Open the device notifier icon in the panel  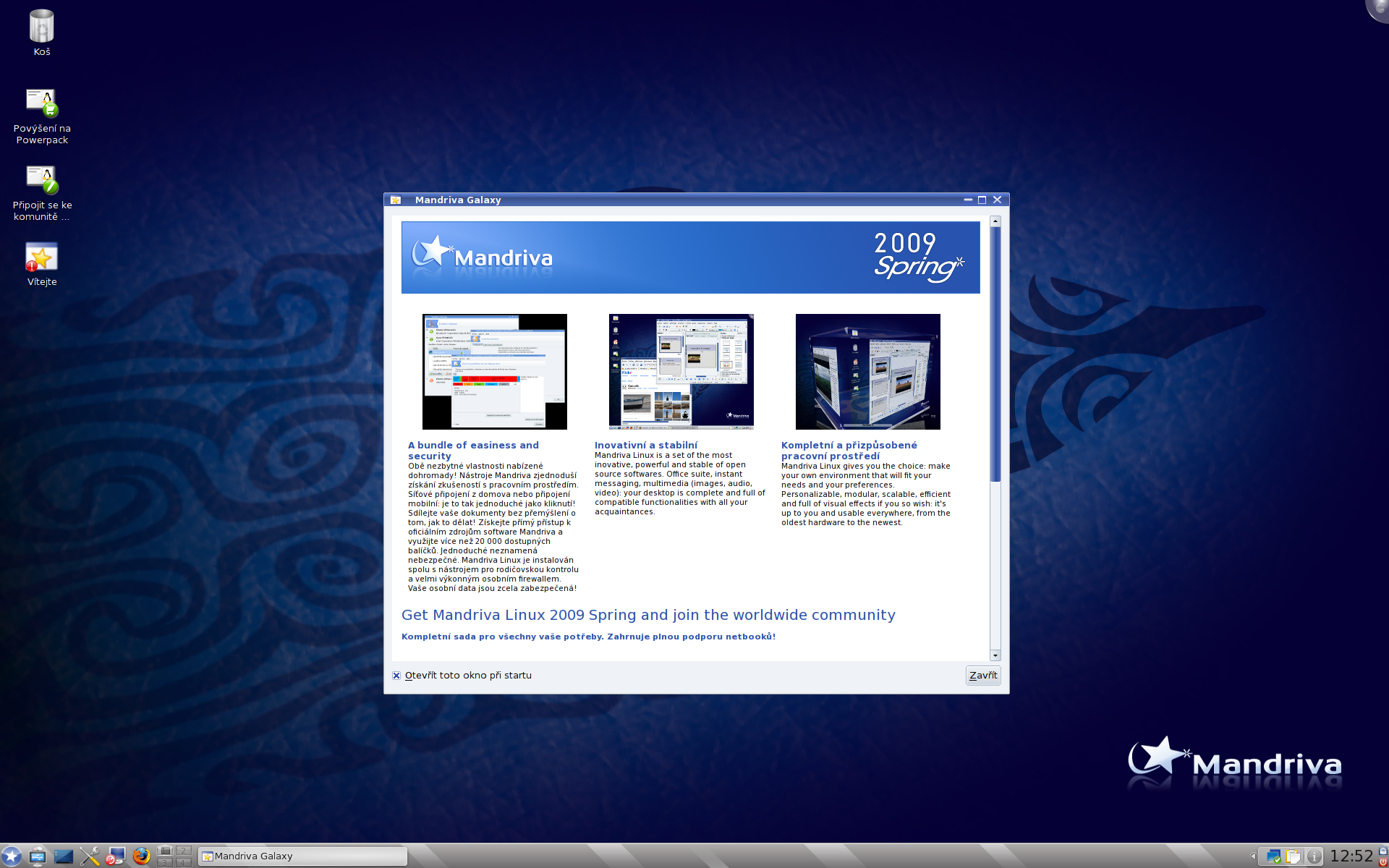click(x=38, y=856)
